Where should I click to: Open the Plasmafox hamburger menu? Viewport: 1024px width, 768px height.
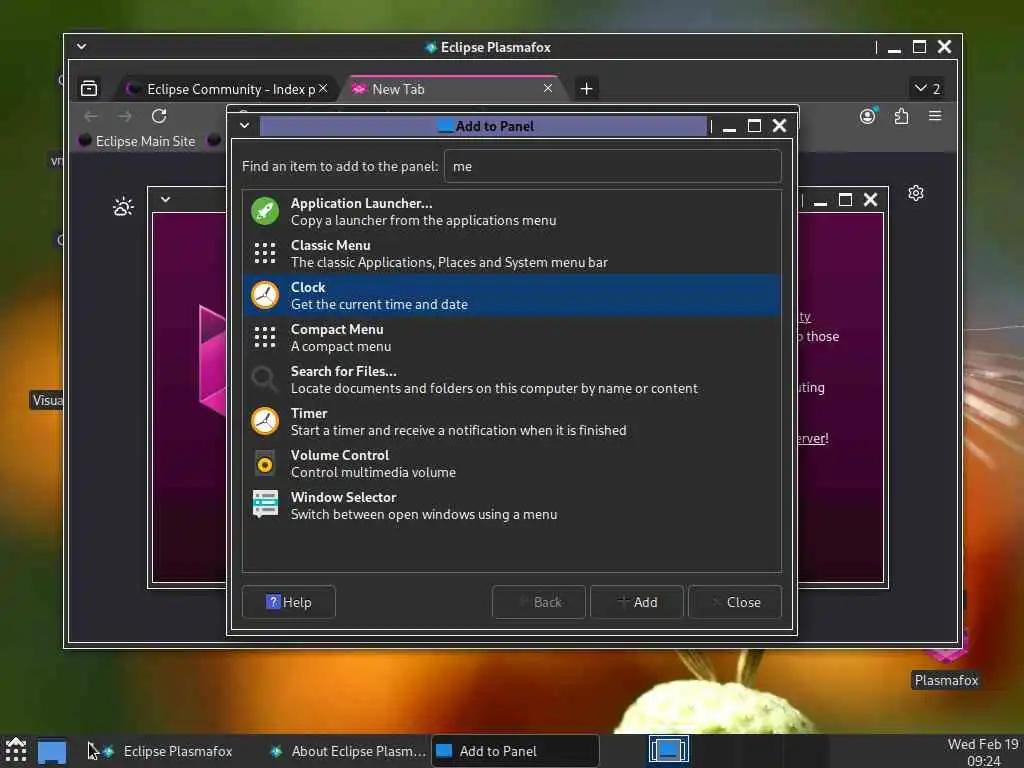coord(935,116)
